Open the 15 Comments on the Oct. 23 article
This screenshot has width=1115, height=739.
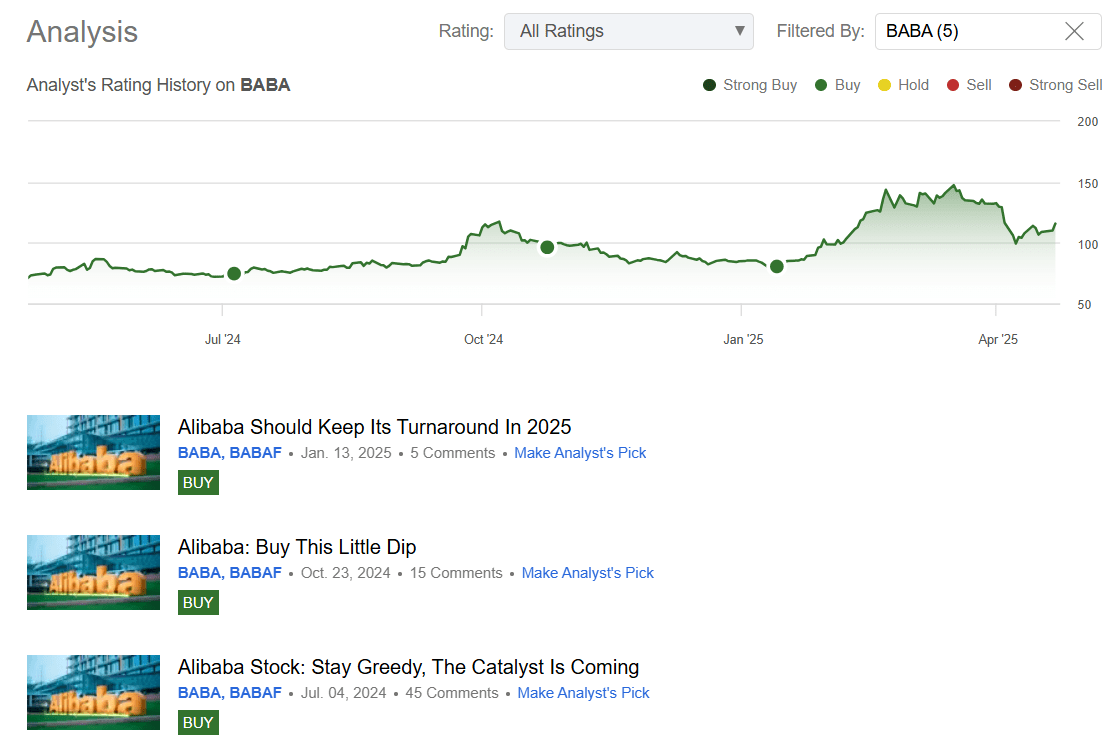tap(455, 572)
